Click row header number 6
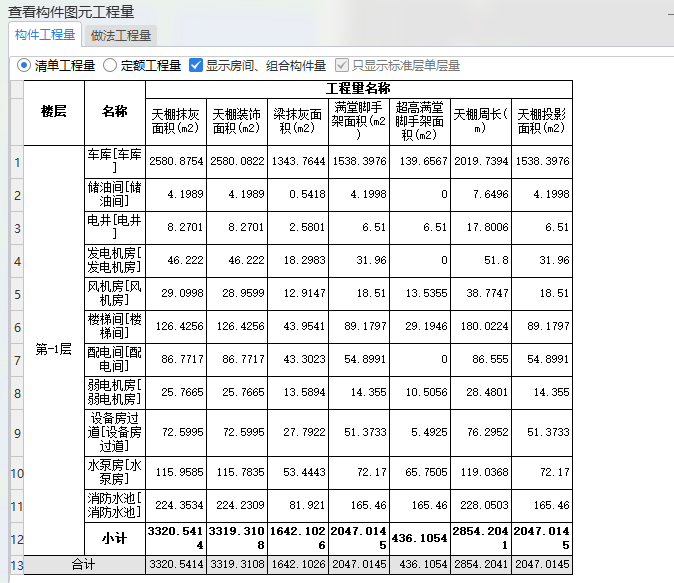The image size is (674, 583). (17, 327)
